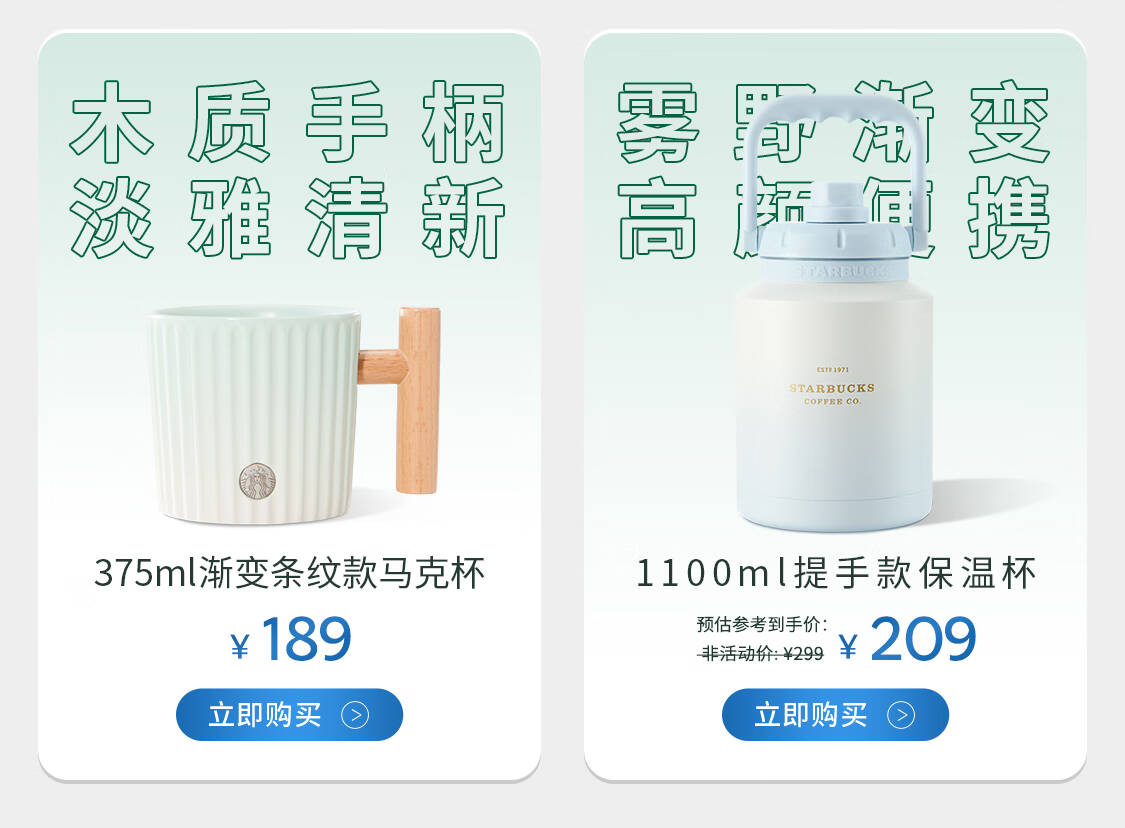Select the wooden handle of the mug
Screen dimensions: 1125x828
pos(406,400)
